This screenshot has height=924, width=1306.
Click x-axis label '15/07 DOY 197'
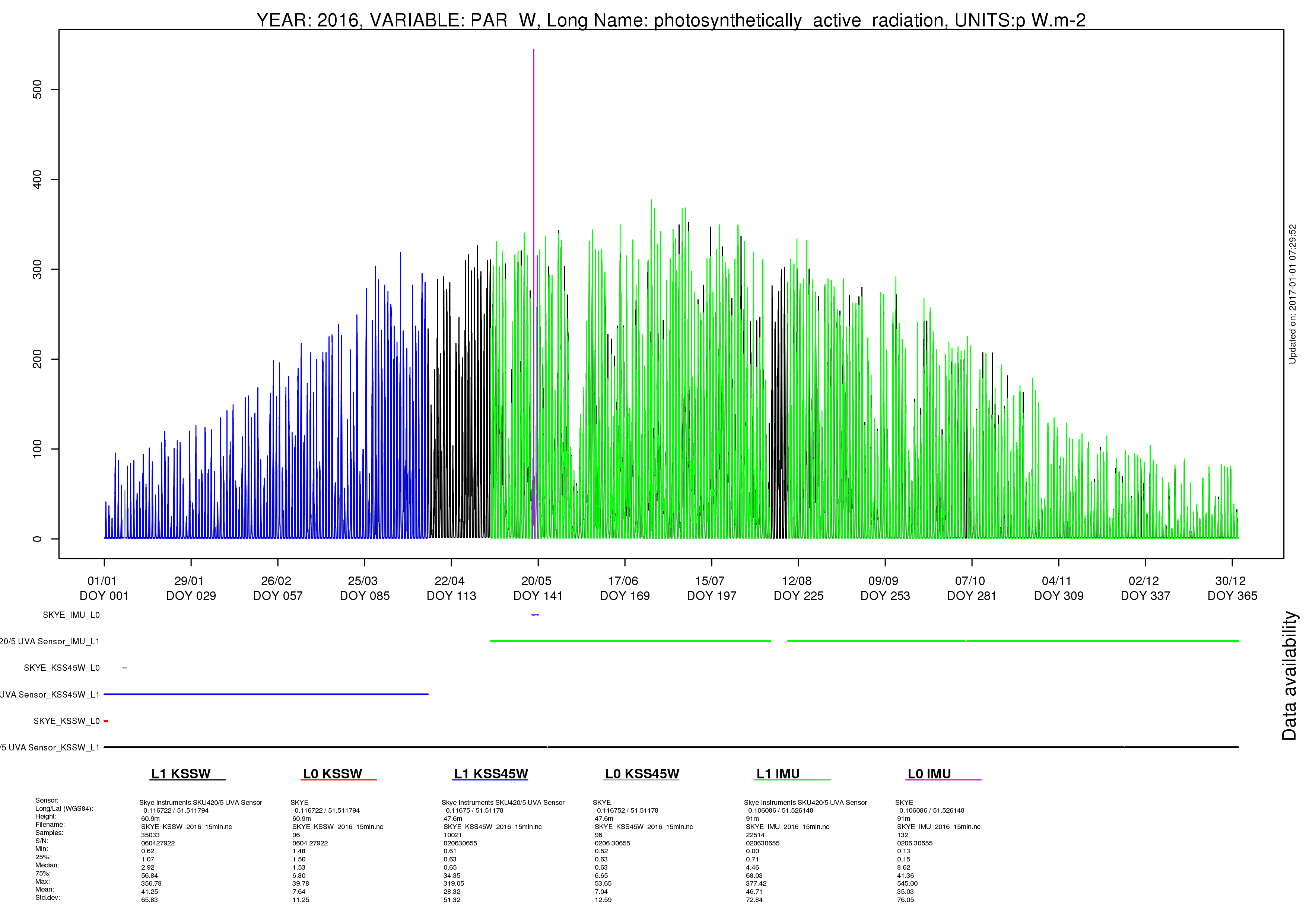[712, 588]
